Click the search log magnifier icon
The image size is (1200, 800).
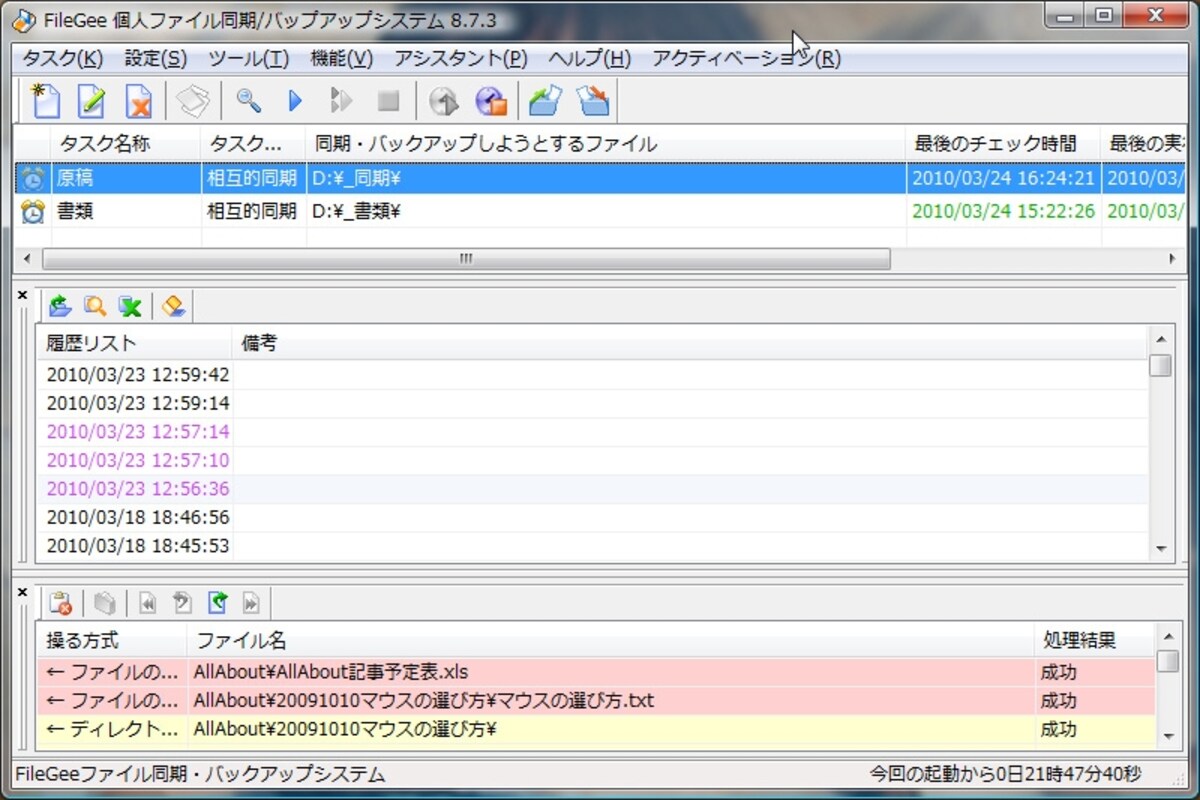(x=95, y=305)
